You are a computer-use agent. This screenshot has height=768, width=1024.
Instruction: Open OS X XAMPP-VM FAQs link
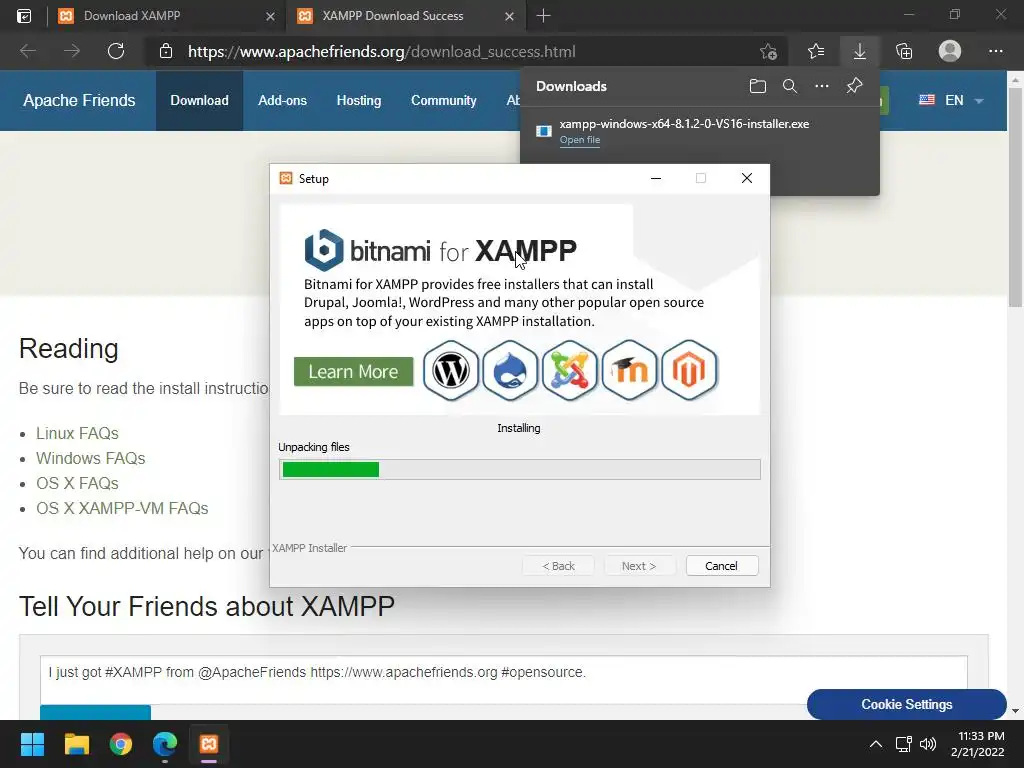pyautogui.click(x=122, y=508)
